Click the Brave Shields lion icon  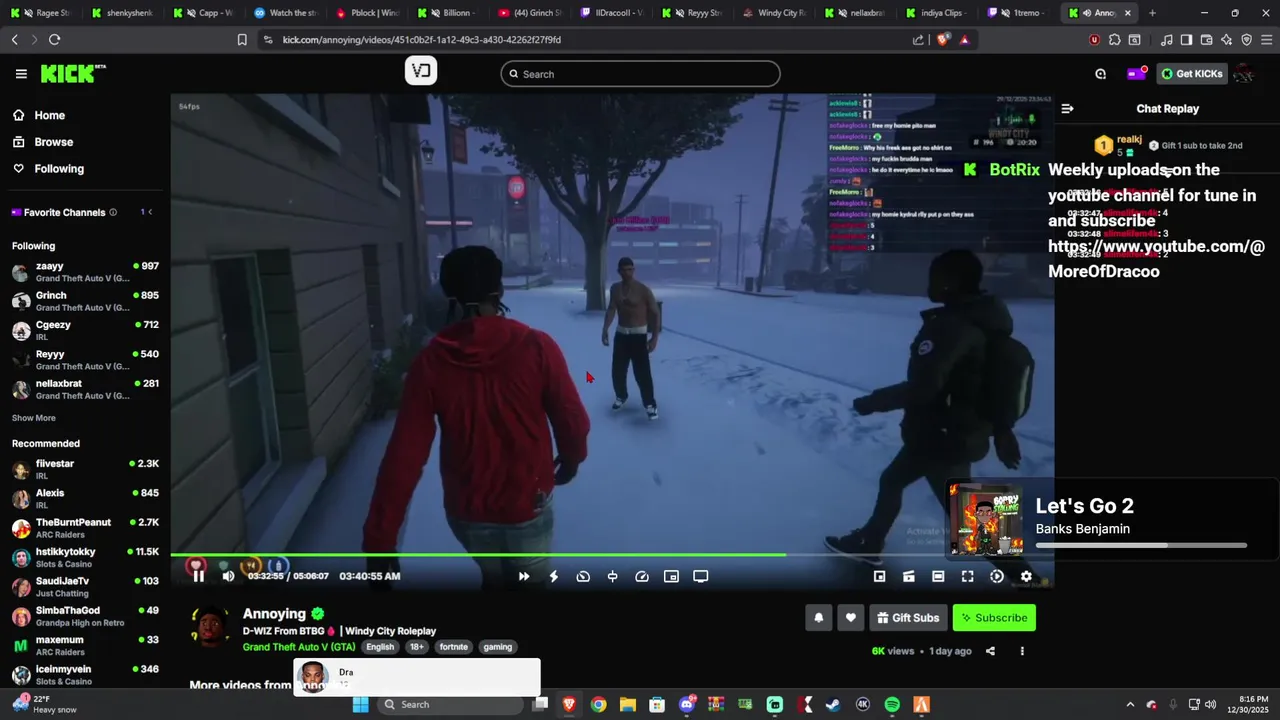pyautogui.click(x=943, y=40)
